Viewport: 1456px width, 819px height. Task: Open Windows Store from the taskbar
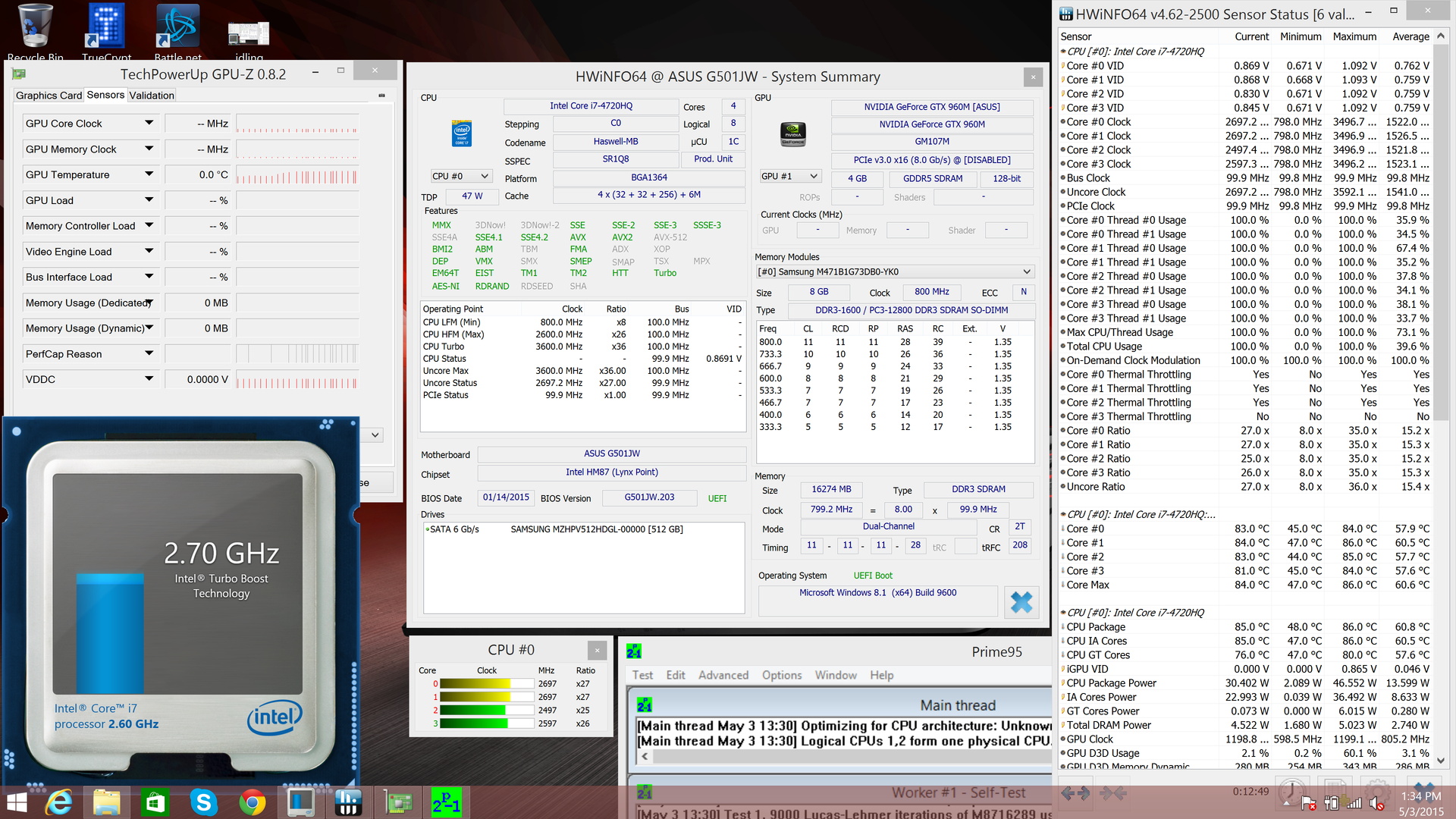155,802
